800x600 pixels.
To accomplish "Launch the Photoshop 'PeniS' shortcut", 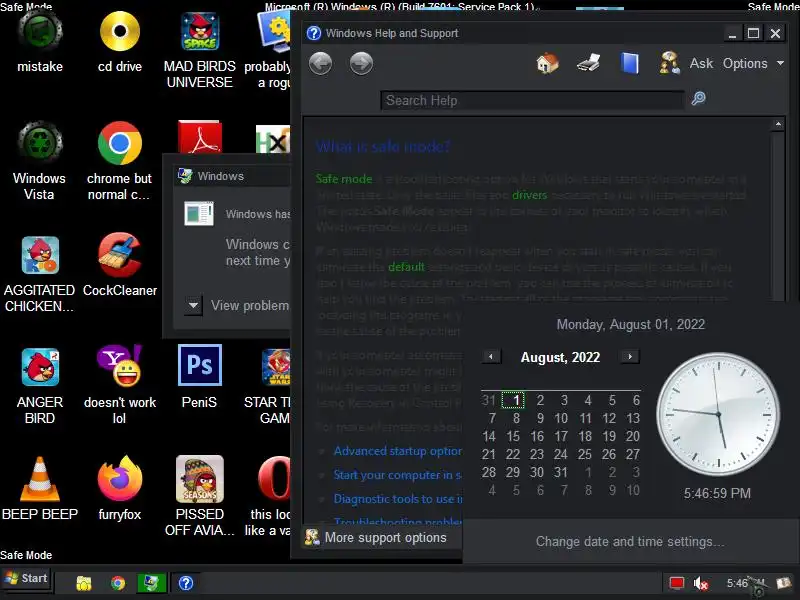I will point(199,378).
